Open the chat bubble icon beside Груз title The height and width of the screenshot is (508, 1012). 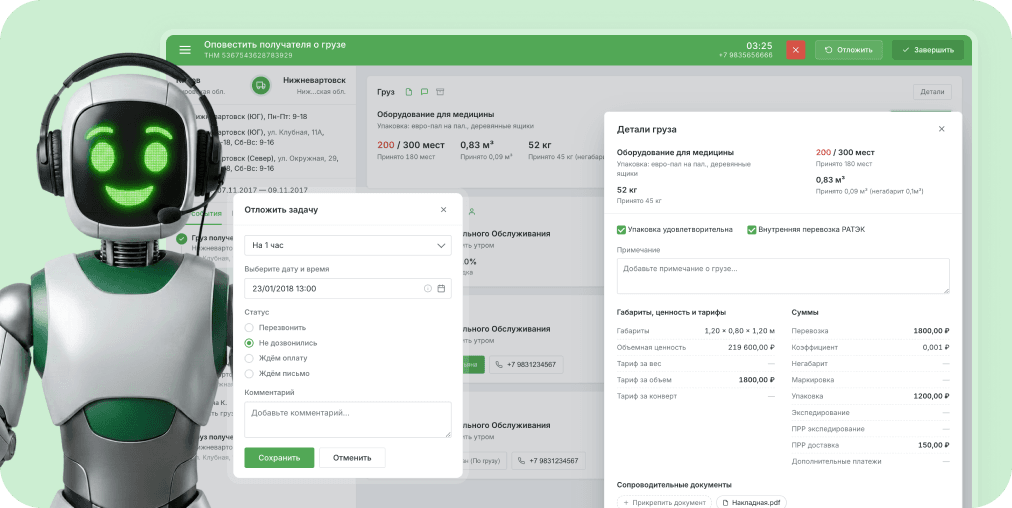tap(424, 92)
